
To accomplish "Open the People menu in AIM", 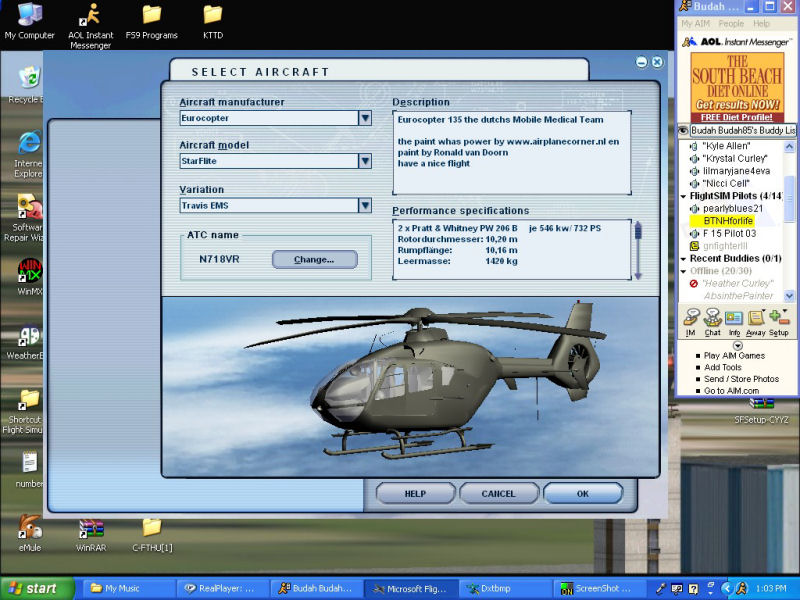I will pyautogui.click(x=731, y=23).
